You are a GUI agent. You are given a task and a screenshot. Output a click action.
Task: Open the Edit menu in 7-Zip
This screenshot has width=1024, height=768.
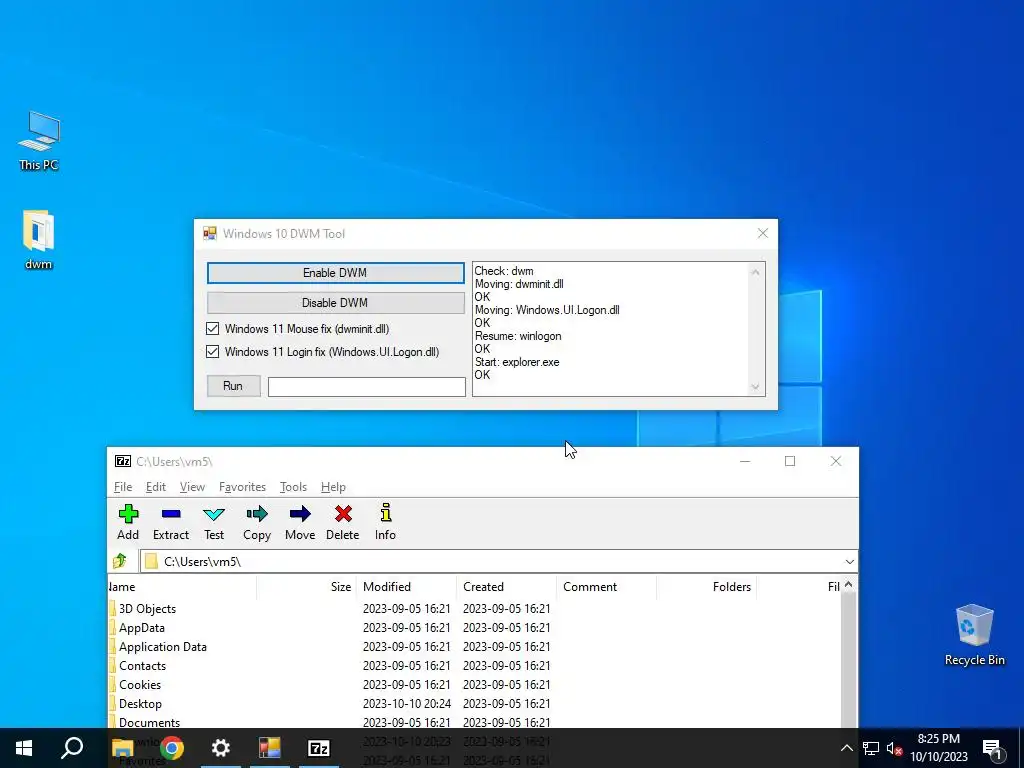coord(155,487)
